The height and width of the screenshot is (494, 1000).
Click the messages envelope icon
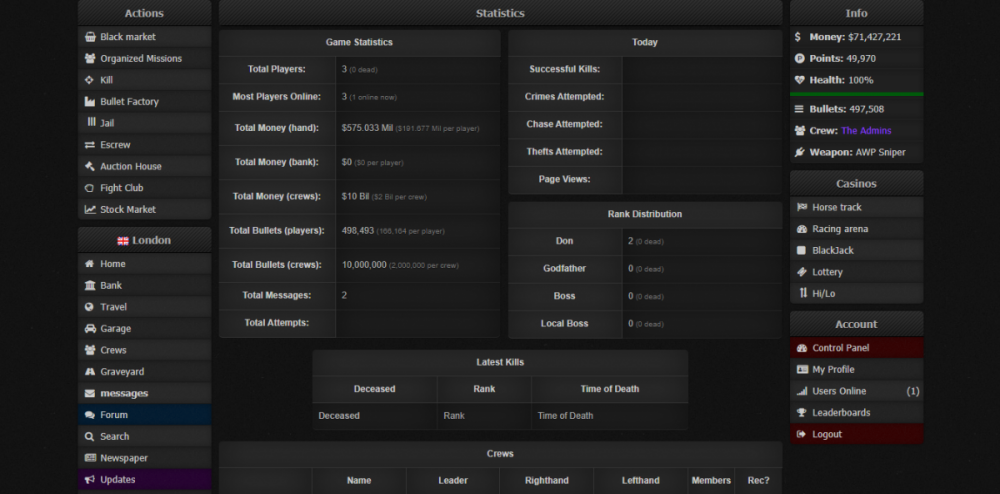90,393
